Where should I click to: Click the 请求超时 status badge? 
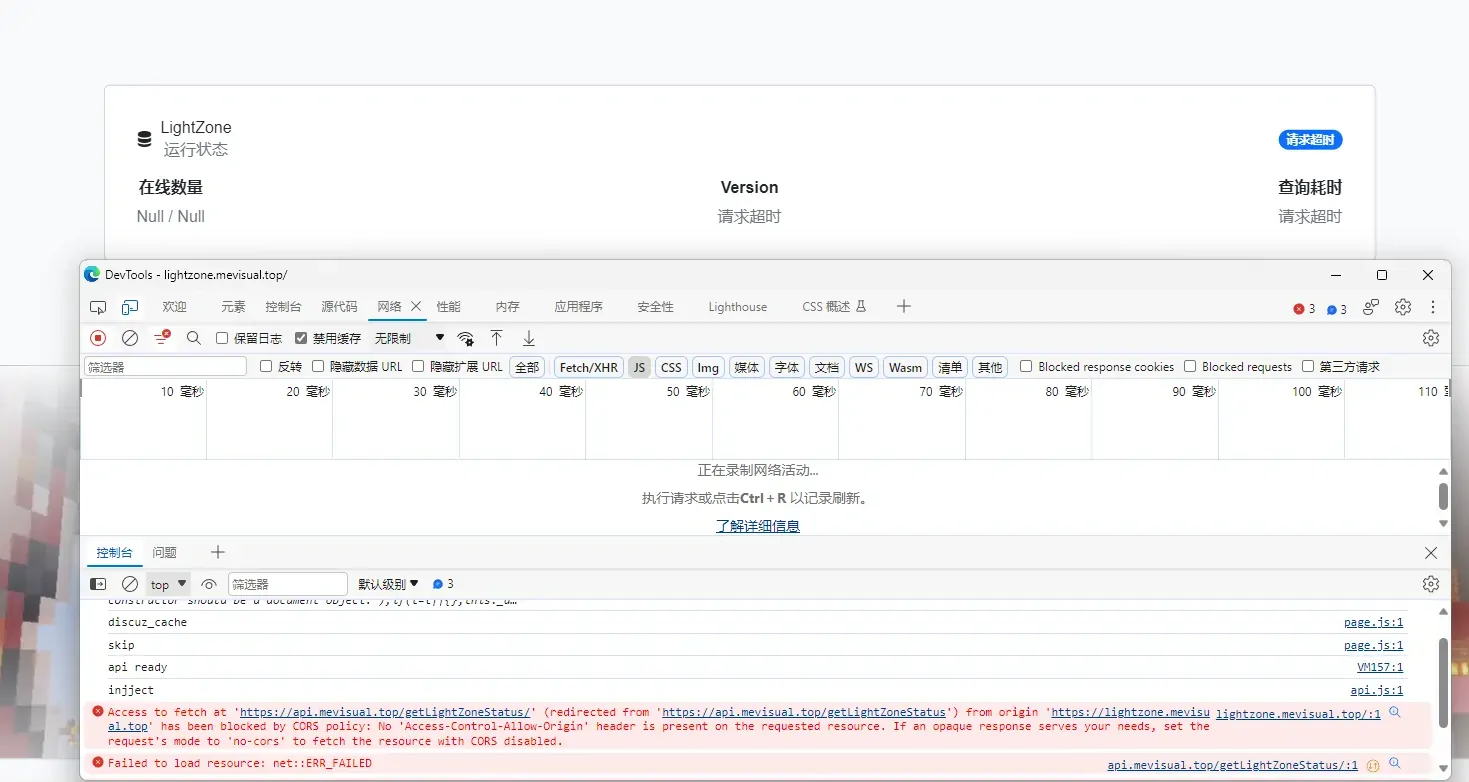click(x=1310, y=140)
